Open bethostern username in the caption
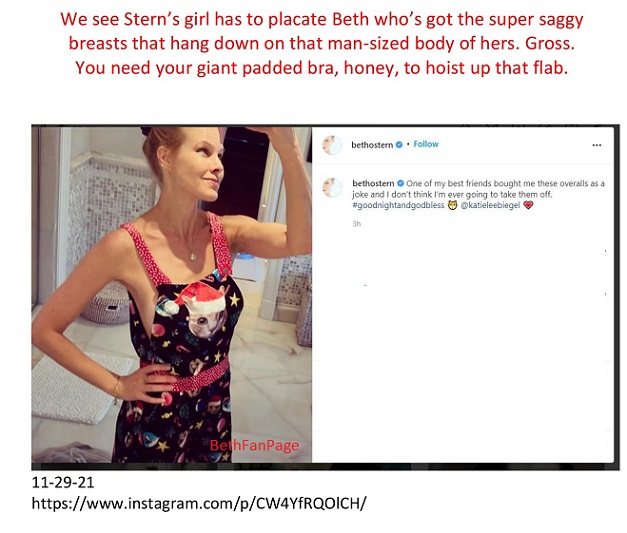Screen dimensions: 627x533 coord(373,184)
